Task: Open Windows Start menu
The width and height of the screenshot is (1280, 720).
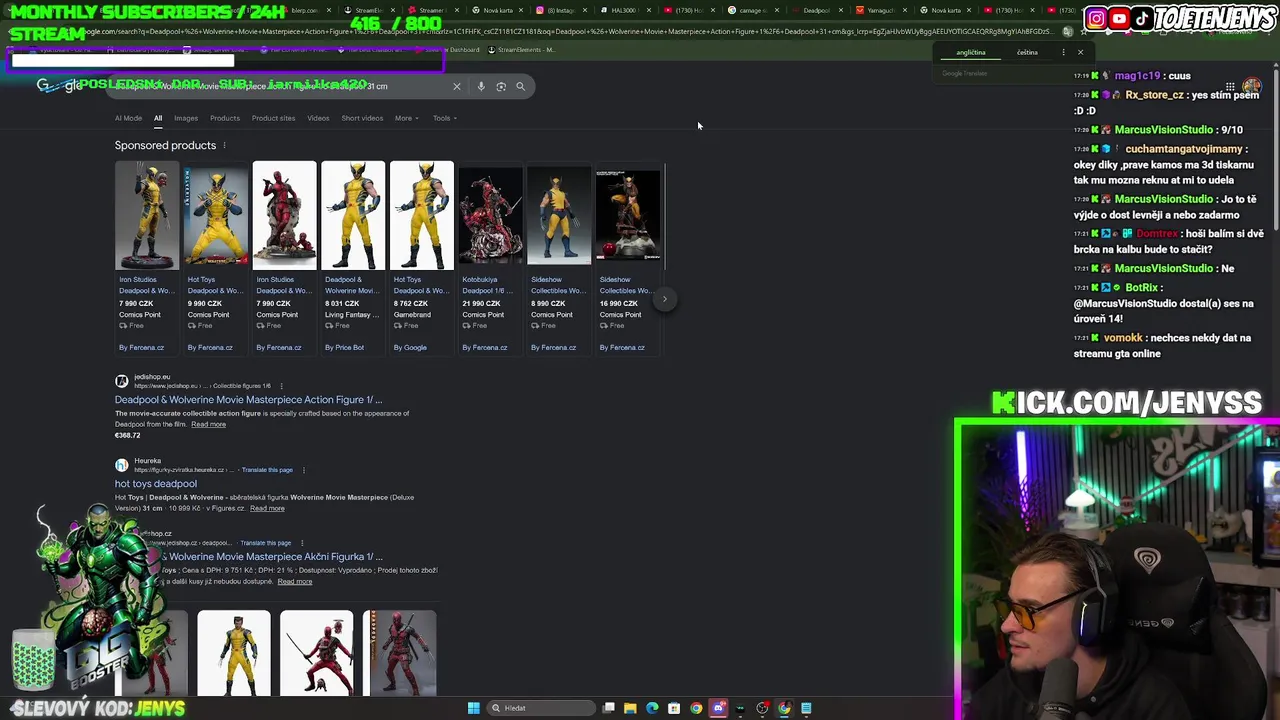Action: (x=473, y=708)
